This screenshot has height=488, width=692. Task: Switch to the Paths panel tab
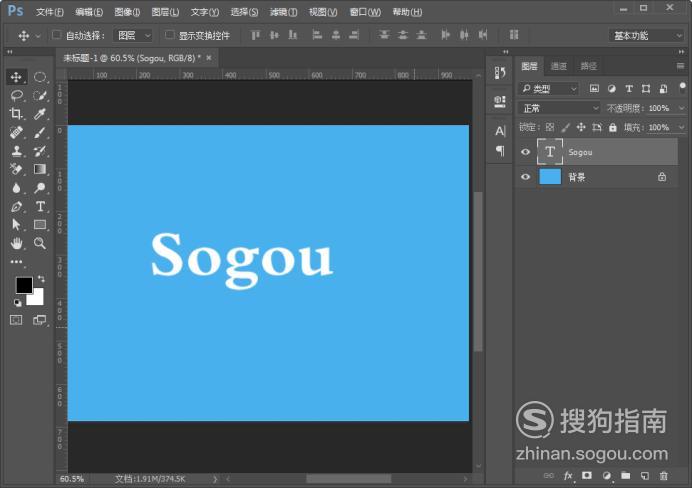(x=588, y=66)
